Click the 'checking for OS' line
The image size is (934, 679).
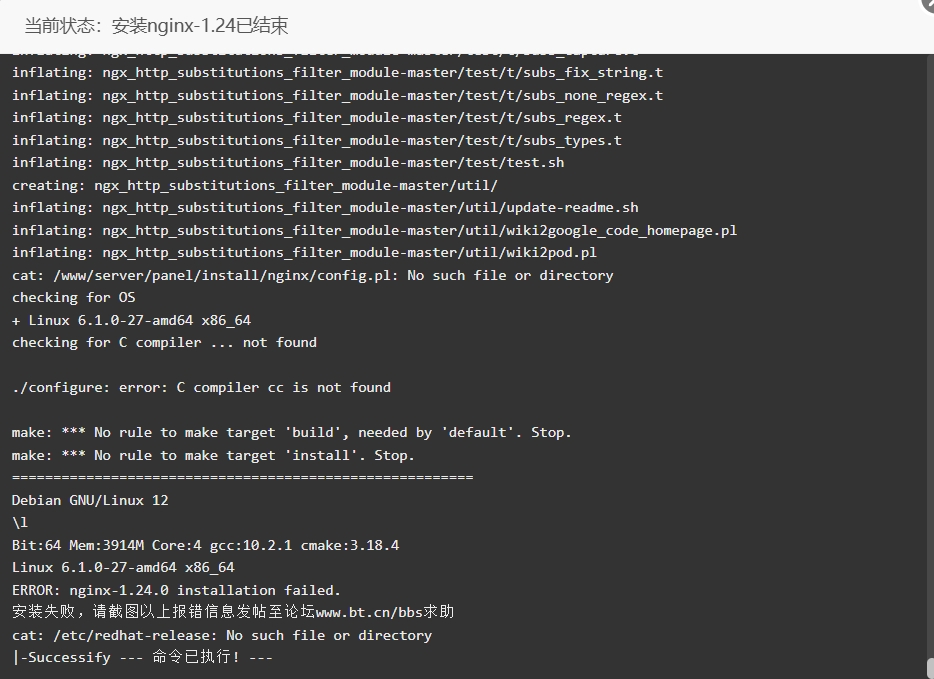pyautogui.click(x=74, y=297)
